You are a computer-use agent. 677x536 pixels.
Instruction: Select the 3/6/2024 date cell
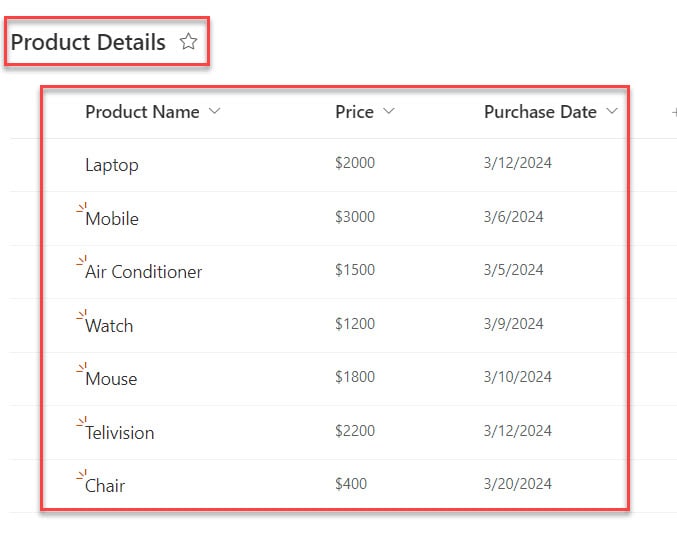coord(513,216)
